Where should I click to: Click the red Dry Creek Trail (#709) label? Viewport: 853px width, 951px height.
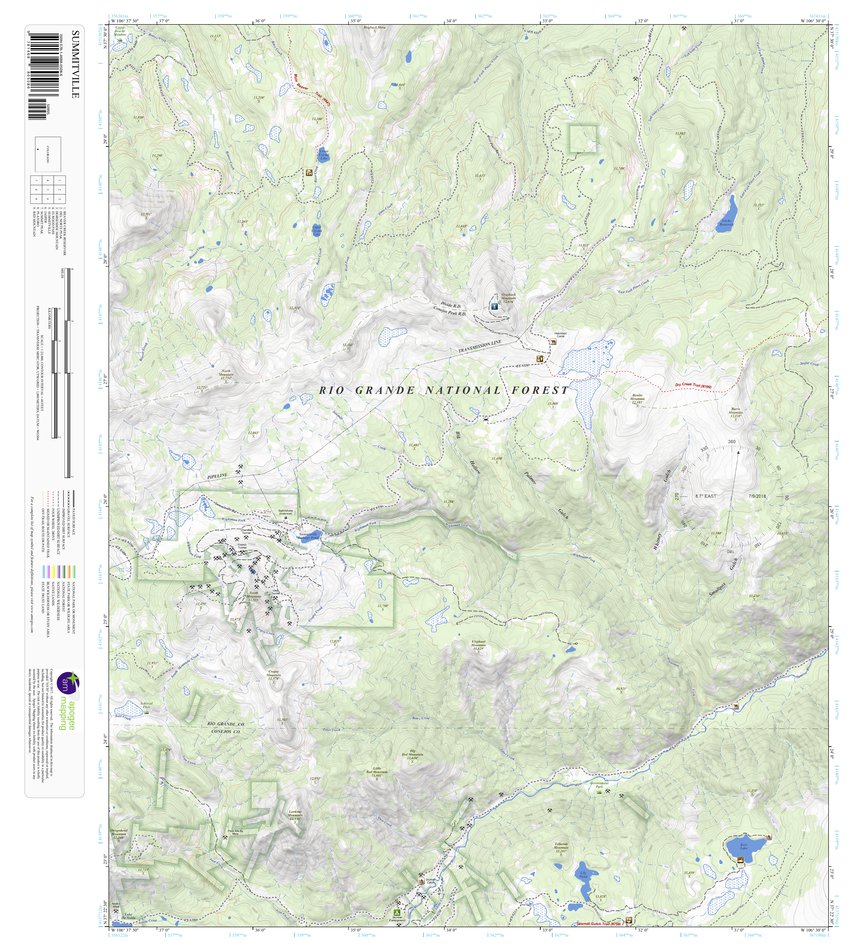point(692,385)
